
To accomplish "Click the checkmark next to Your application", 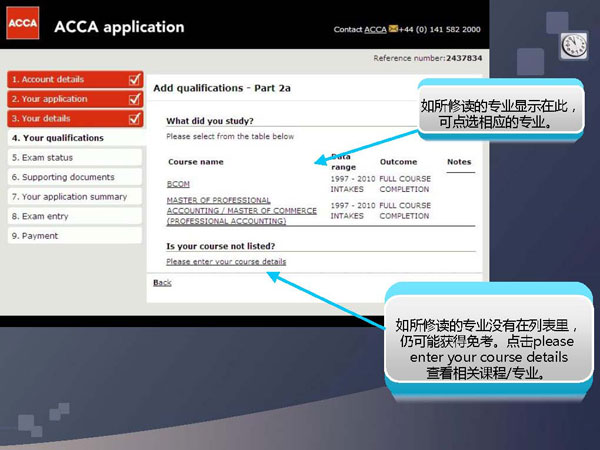I will tap(135, 99).
